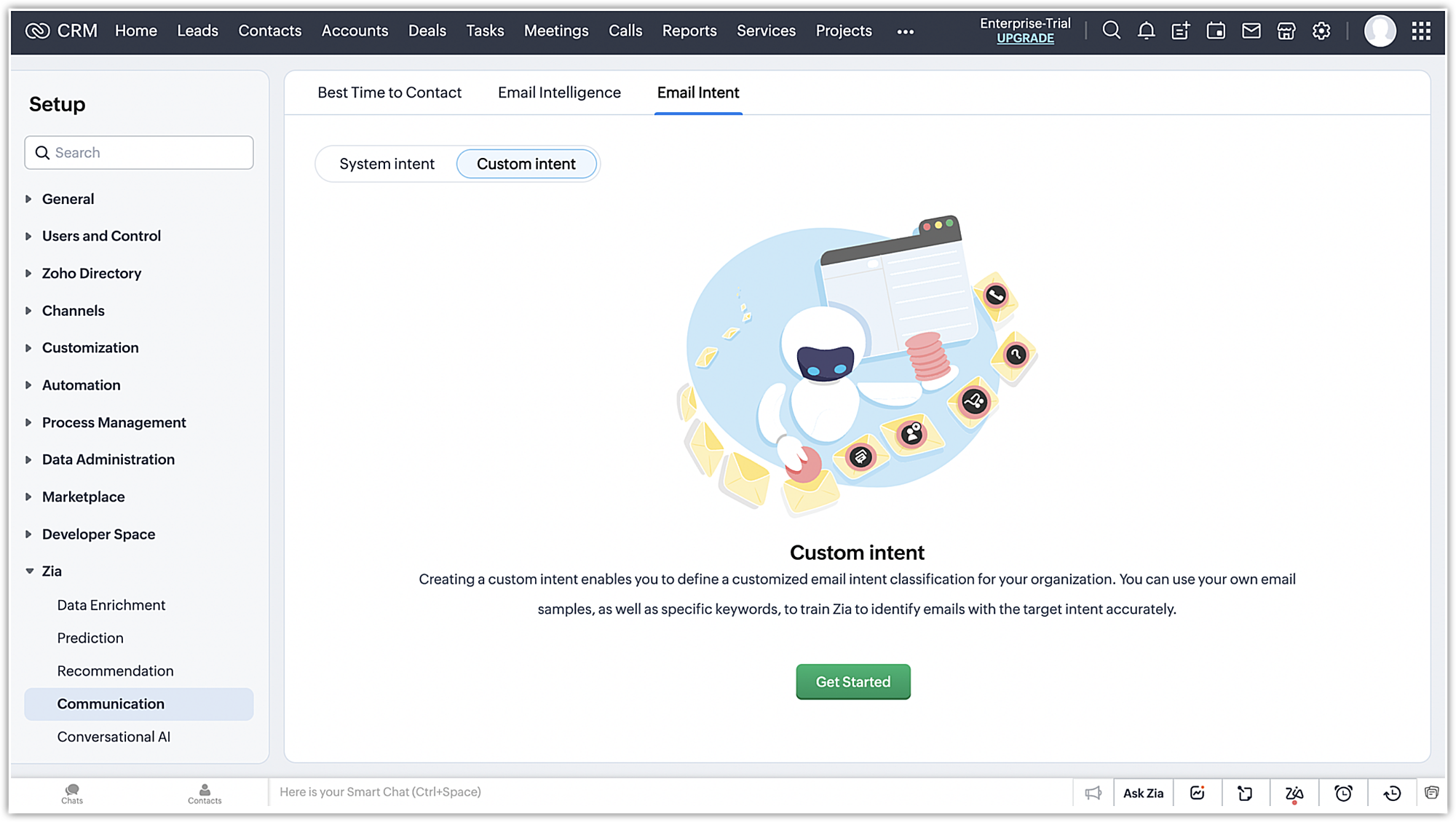Open the apps grid launcher icon

tap(1421, 31)
